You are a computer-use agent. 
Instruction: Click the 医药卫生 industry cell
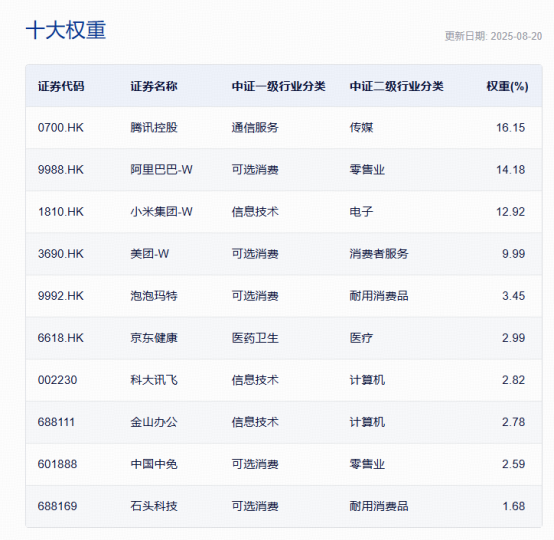pyautogui.click(x=255, y=338)
